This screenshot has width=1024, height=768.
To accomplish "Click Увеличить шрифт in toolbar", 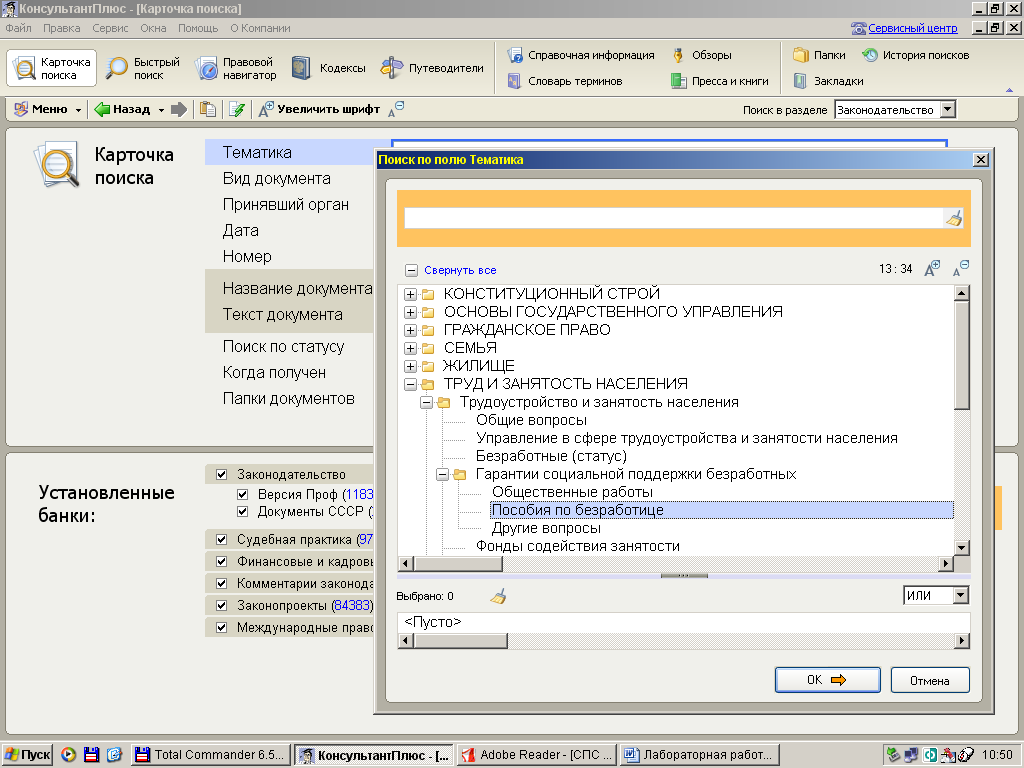I will (319, 109).
